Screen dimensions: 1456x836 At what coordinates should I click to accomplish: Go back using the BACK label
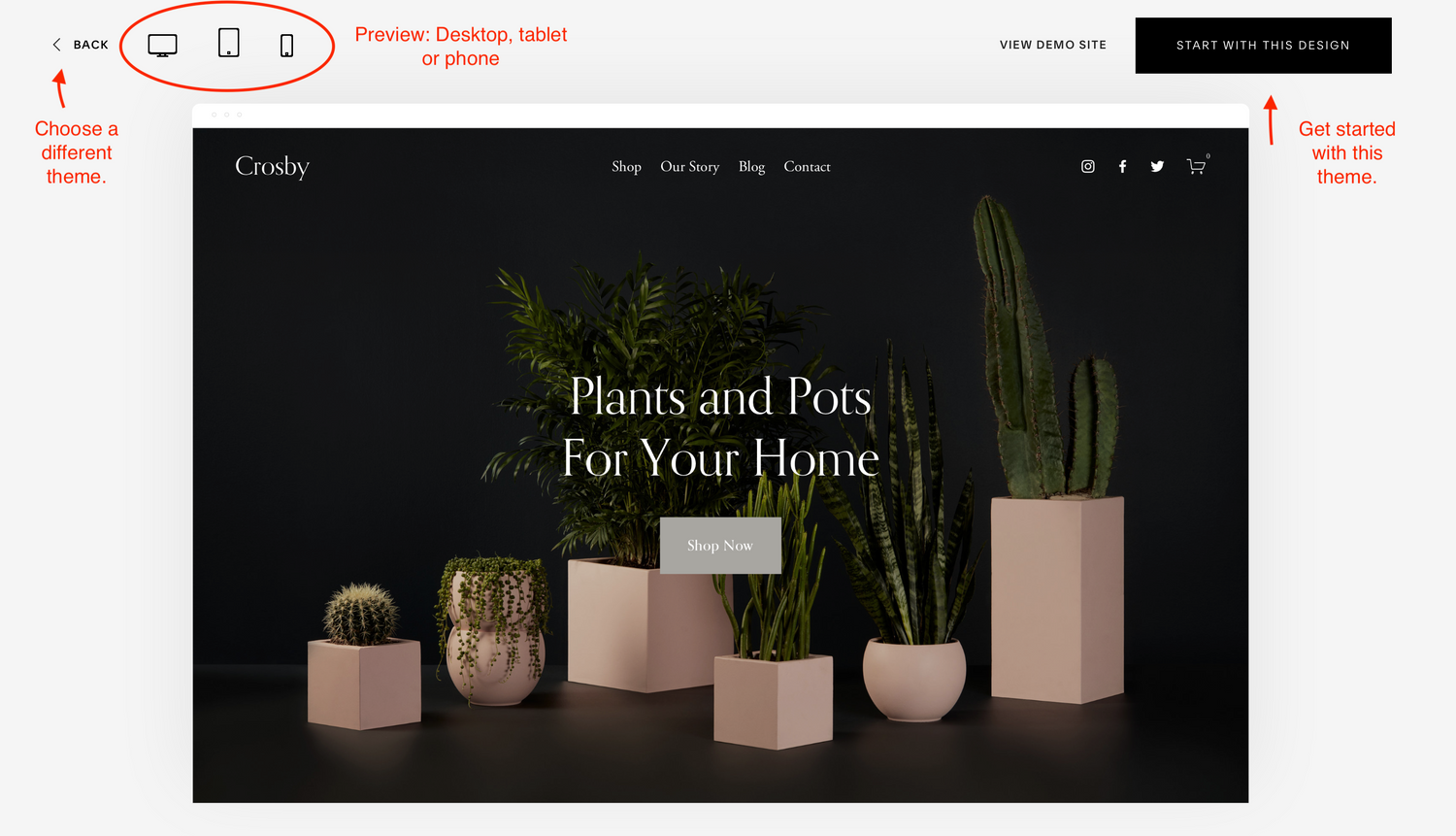coord(91,45)
